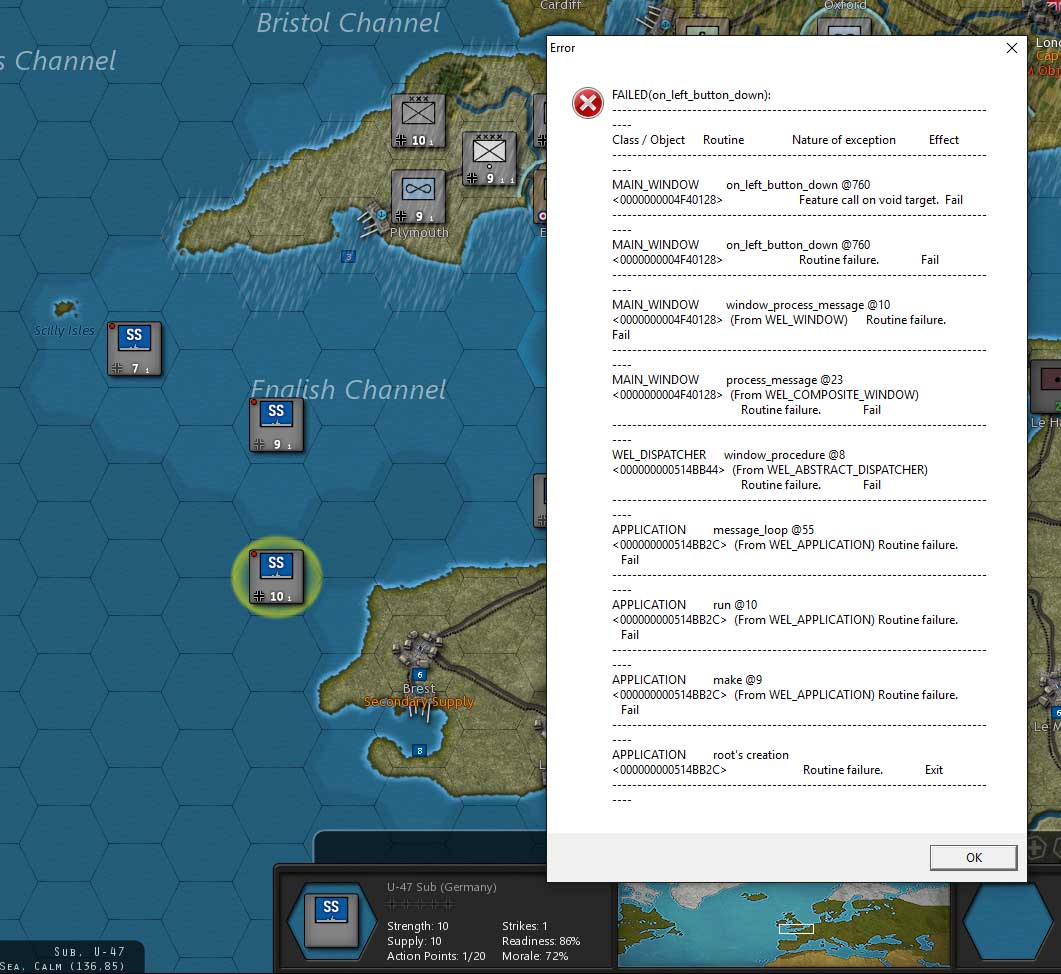Screen dimensions: 1061x974
Task: Click 'message_loop @55' routine text
Action: (x=763, y=530)
